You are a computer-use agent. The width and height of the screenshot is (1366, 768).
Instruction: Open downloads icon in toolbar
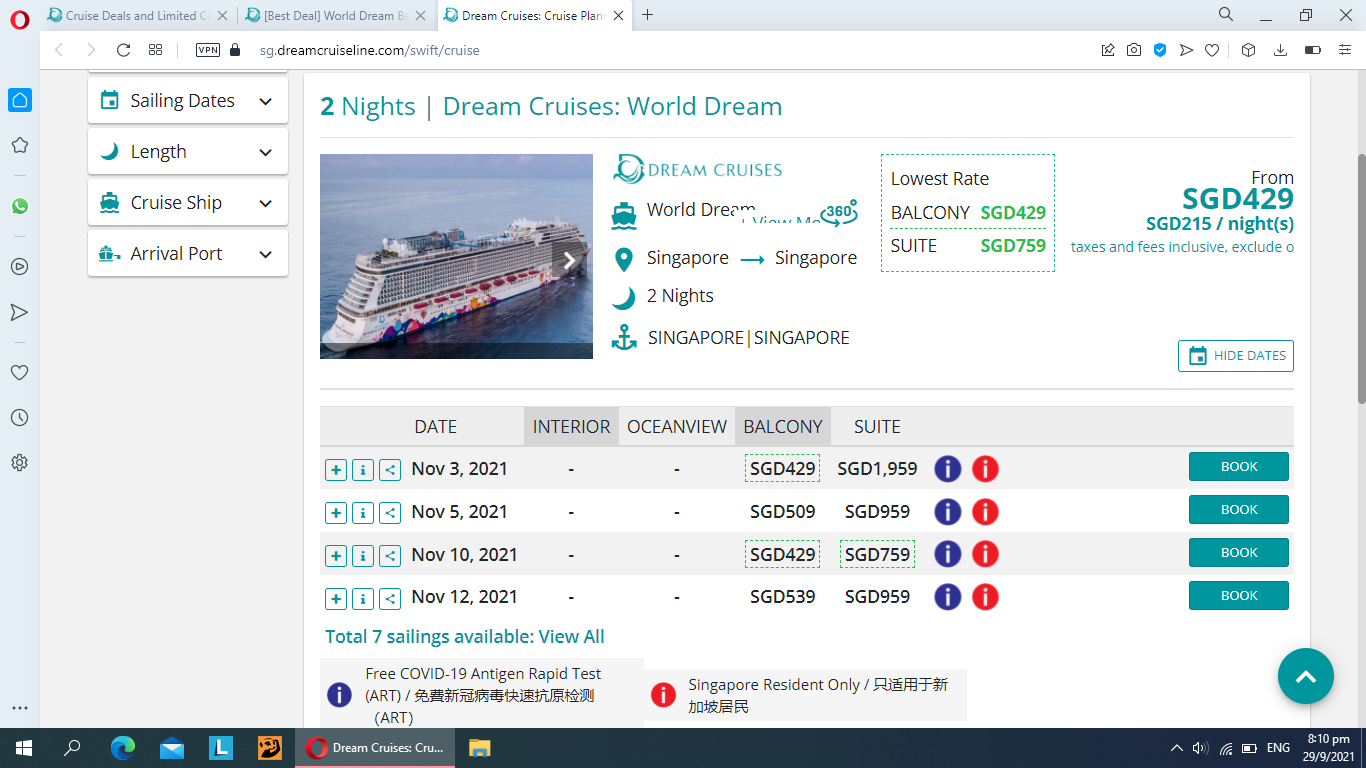(x=1280, y=50)
